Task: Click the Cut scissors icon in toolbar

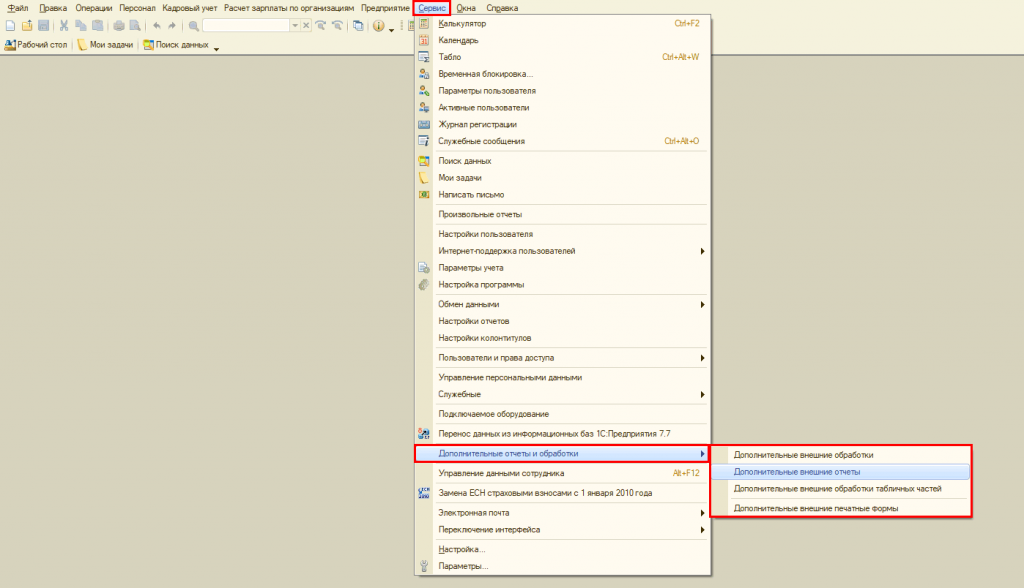Action: tap(64, 25)
